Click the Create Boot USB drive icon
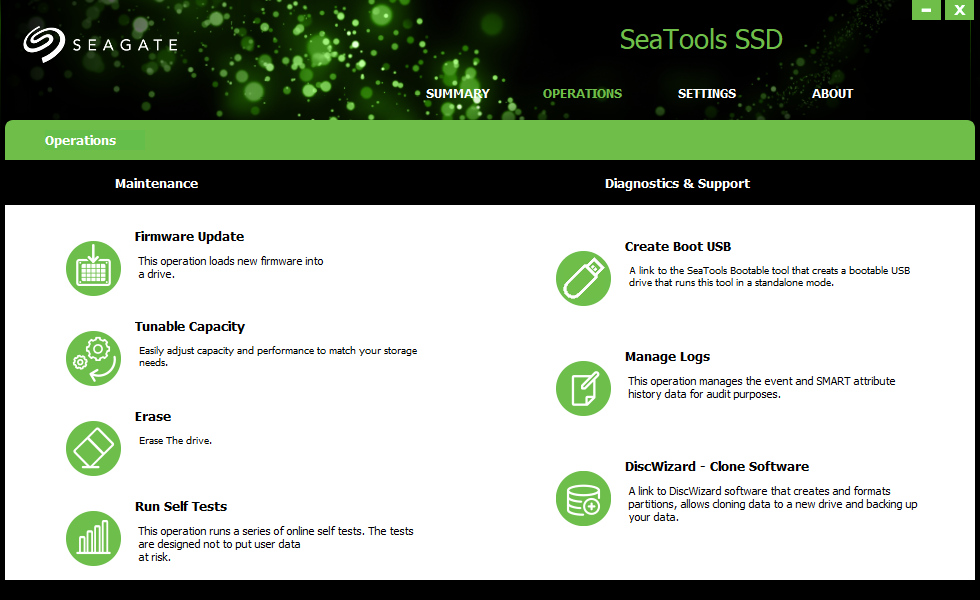 click(x=583, y=278)
